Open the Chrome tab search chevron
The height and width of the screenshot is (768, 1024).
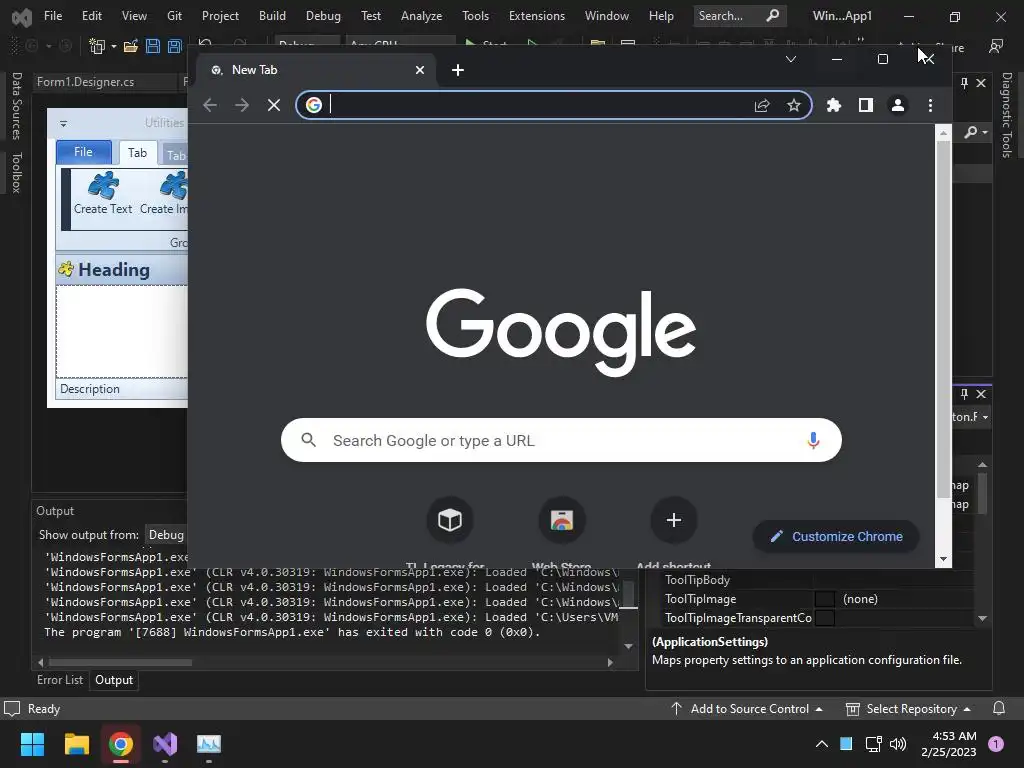[791, 59]
